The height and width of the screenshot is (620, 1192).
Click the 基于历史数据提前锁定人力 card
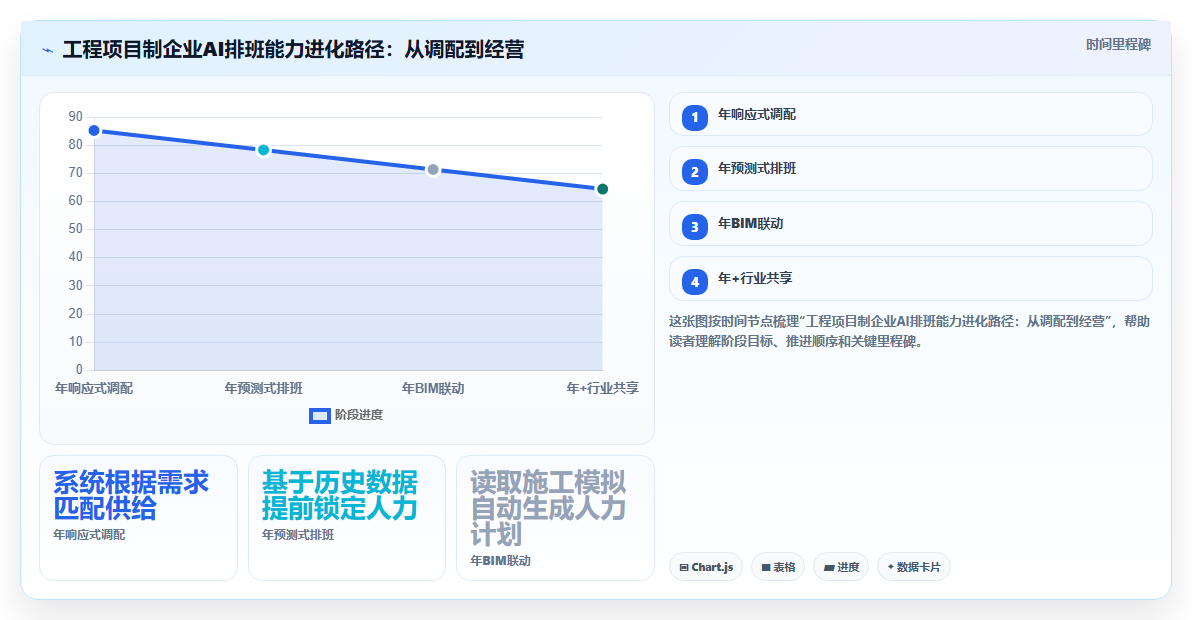[x=347, y=518]
